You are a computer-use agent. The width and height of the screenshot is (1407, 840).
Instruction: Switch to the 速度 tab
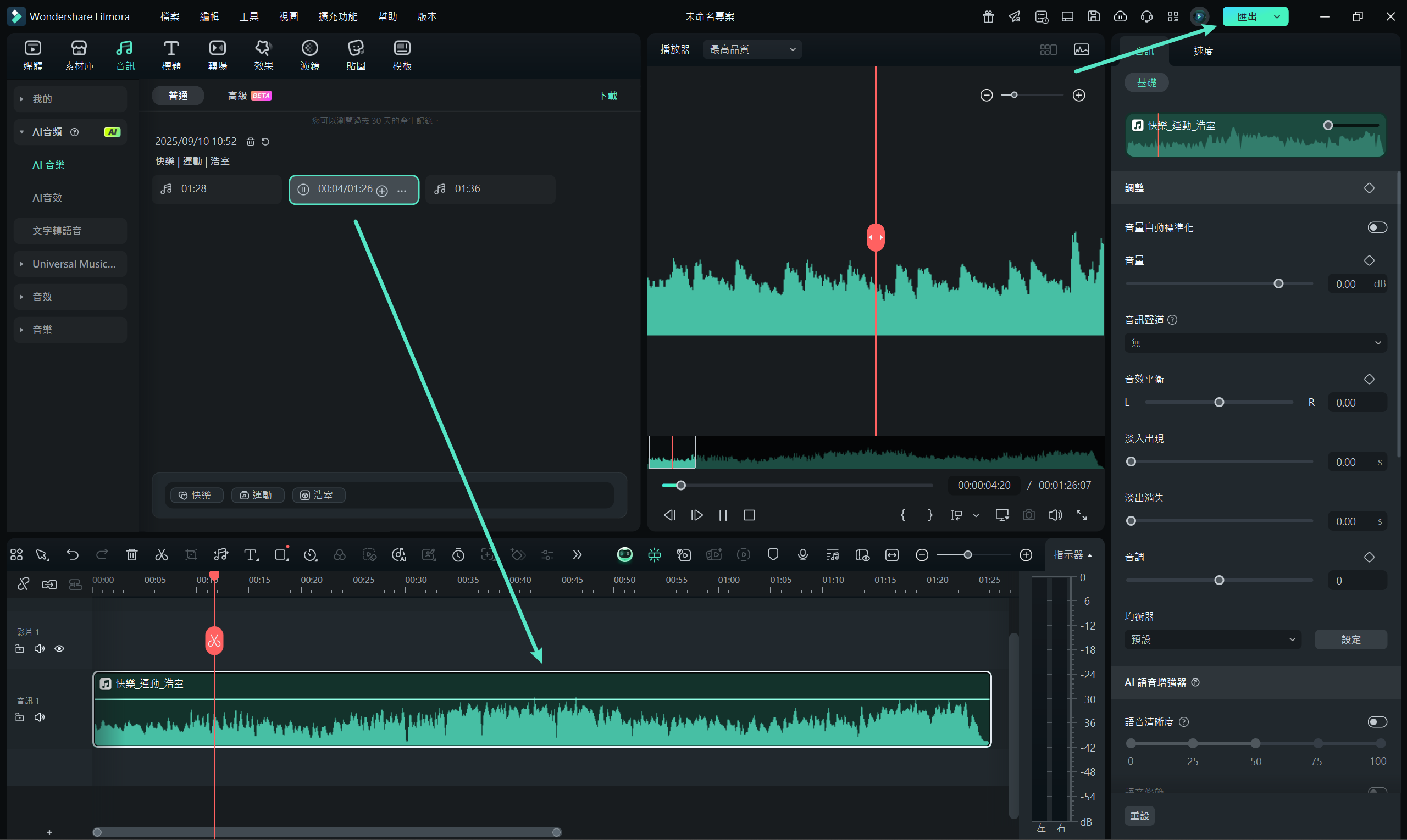tap(1203, 51)
